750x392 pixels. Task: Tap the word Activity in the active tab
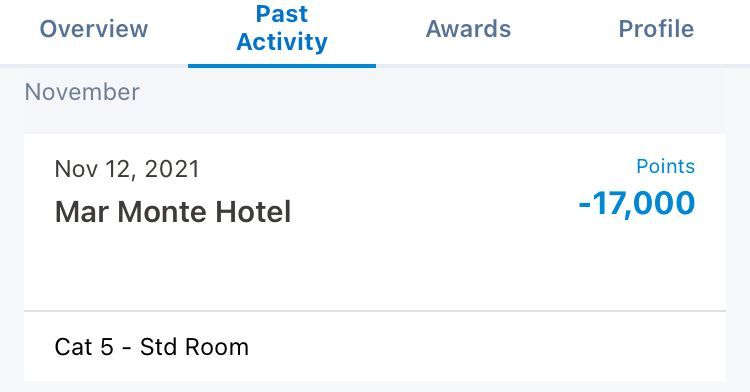(282, 42)
